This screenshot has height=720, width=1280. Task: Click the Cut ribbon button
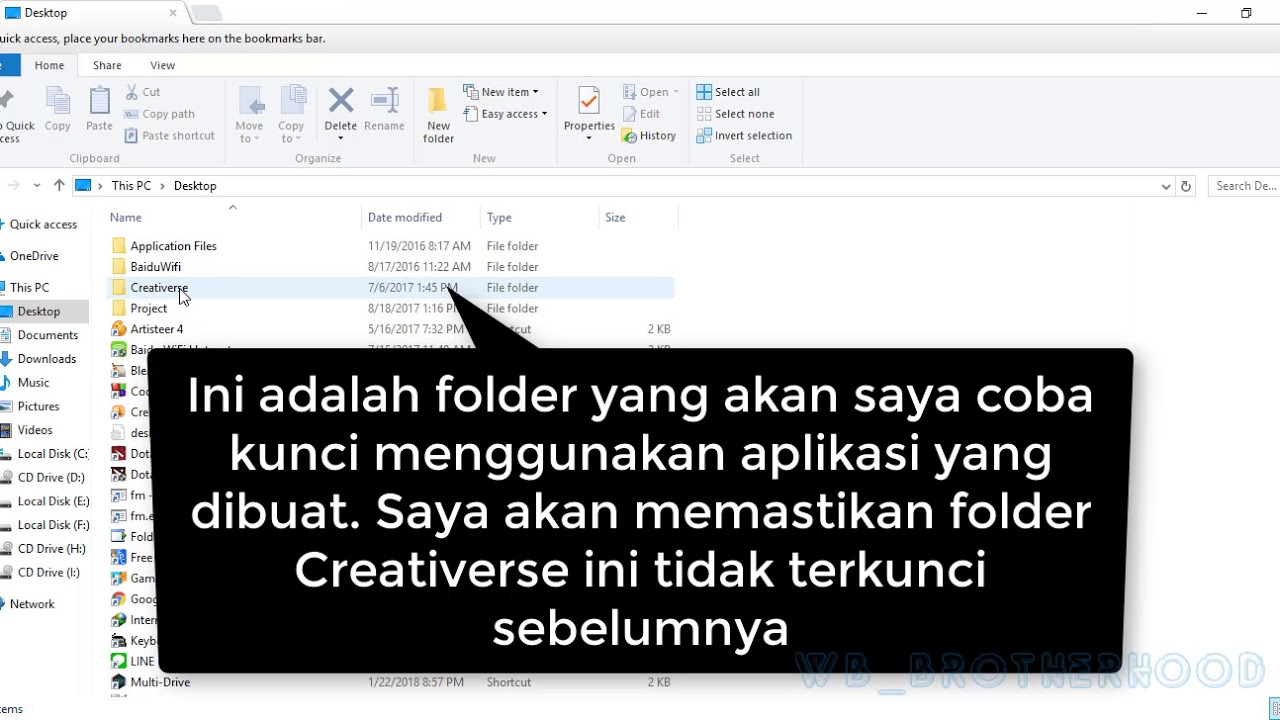pyautogui.click(x=142, y=92)
